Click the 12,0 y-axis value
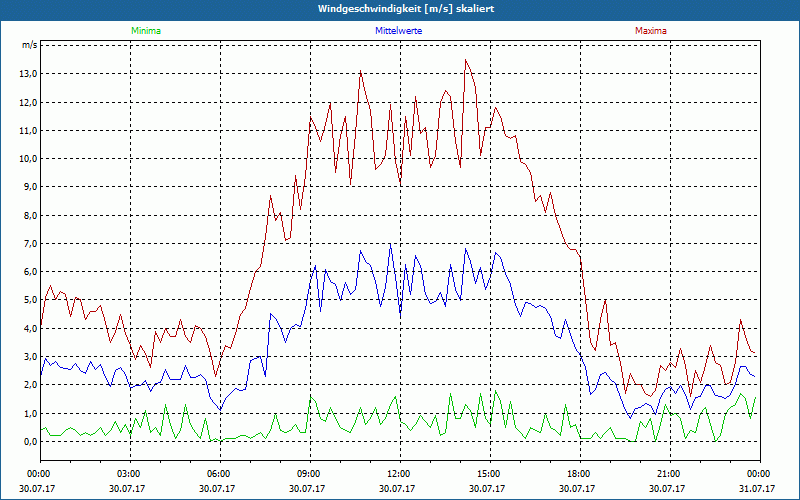Image resolution: width=800 pixels, height=500 pixels. click(x=30, y=102)
